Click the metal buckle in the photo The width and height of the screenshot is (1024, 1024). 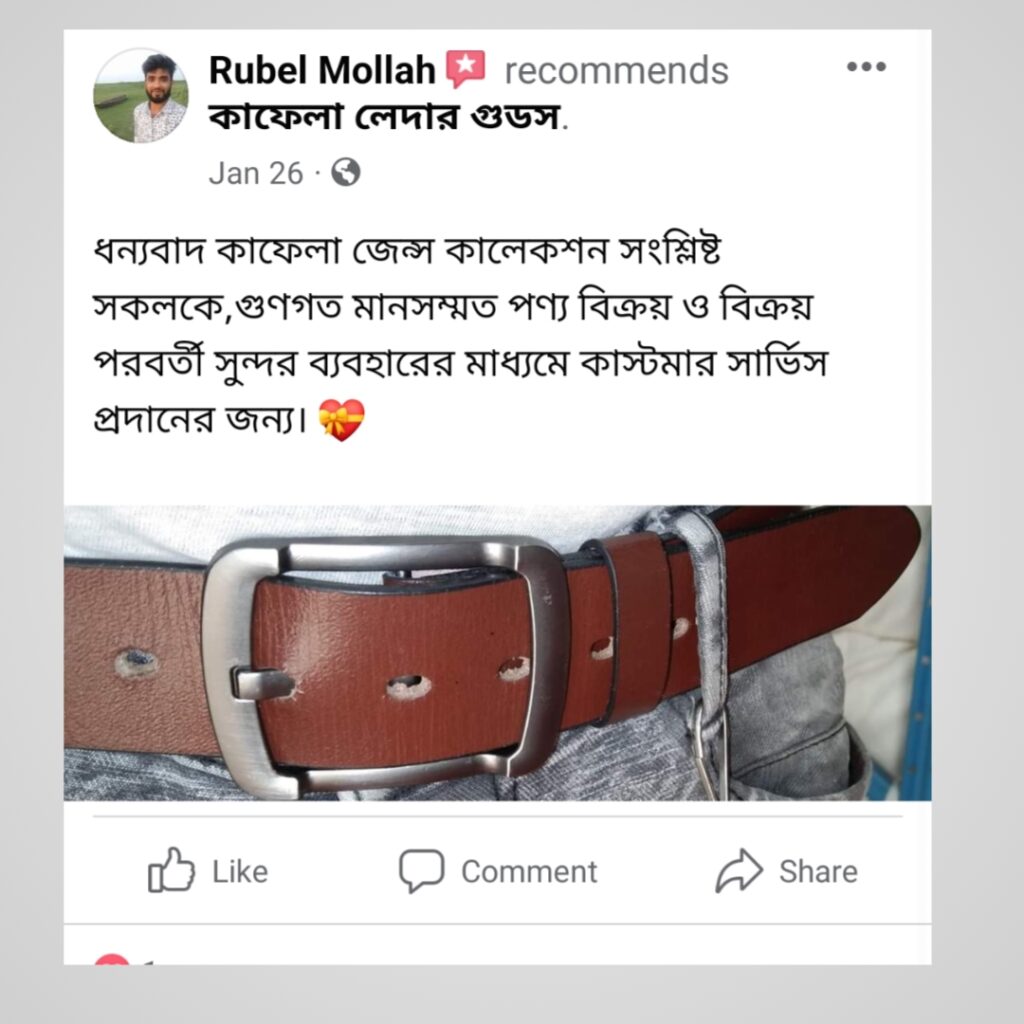click(x=385, y=665)
